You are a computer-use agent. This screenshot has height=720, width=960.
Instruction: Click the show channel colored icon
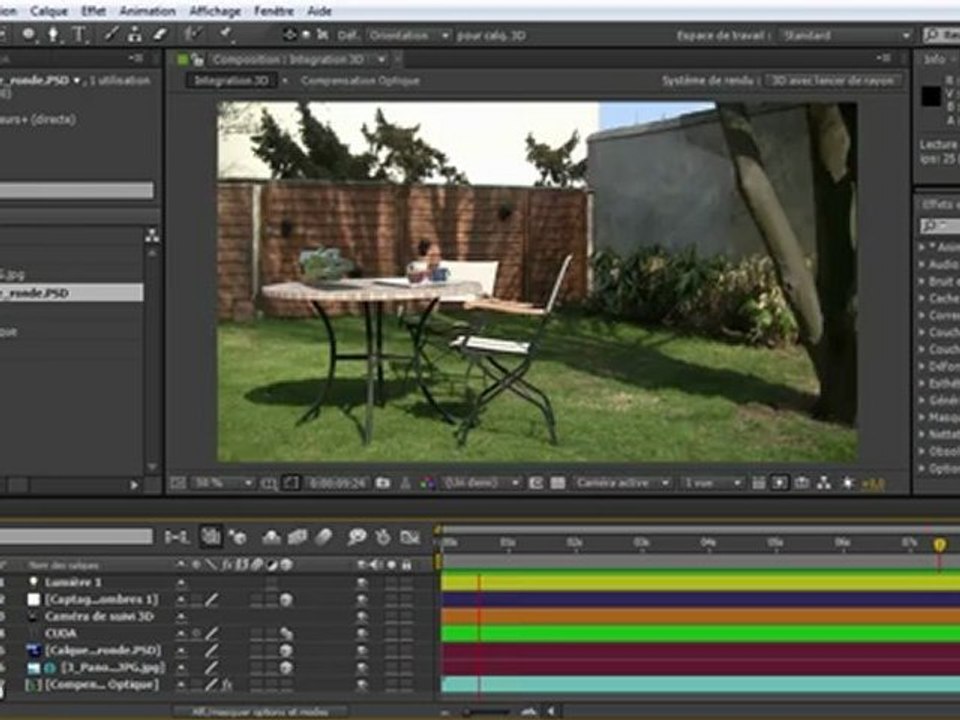(426, 483)
